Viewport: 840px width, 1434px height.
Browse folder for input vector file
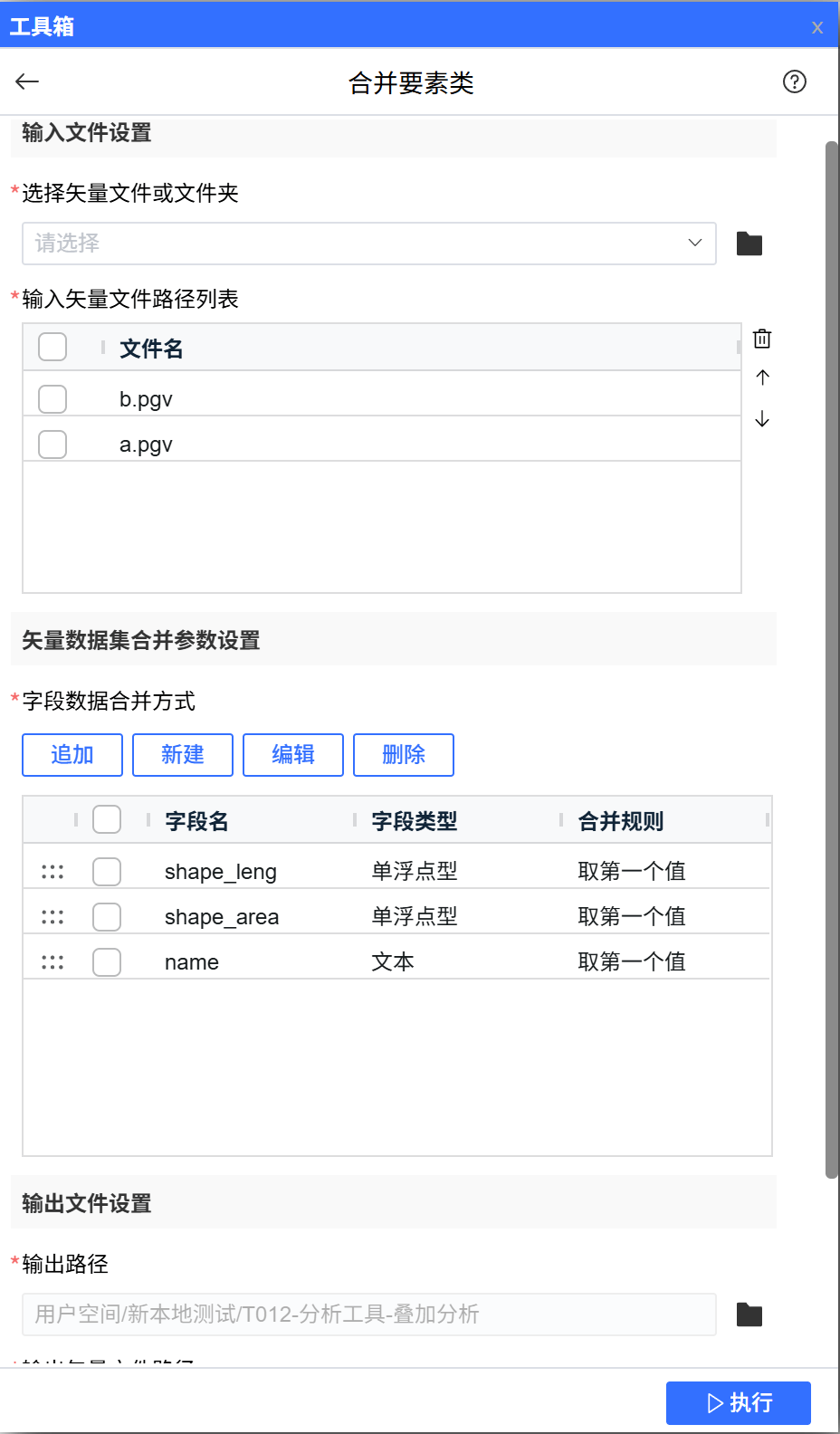point(749,244)
